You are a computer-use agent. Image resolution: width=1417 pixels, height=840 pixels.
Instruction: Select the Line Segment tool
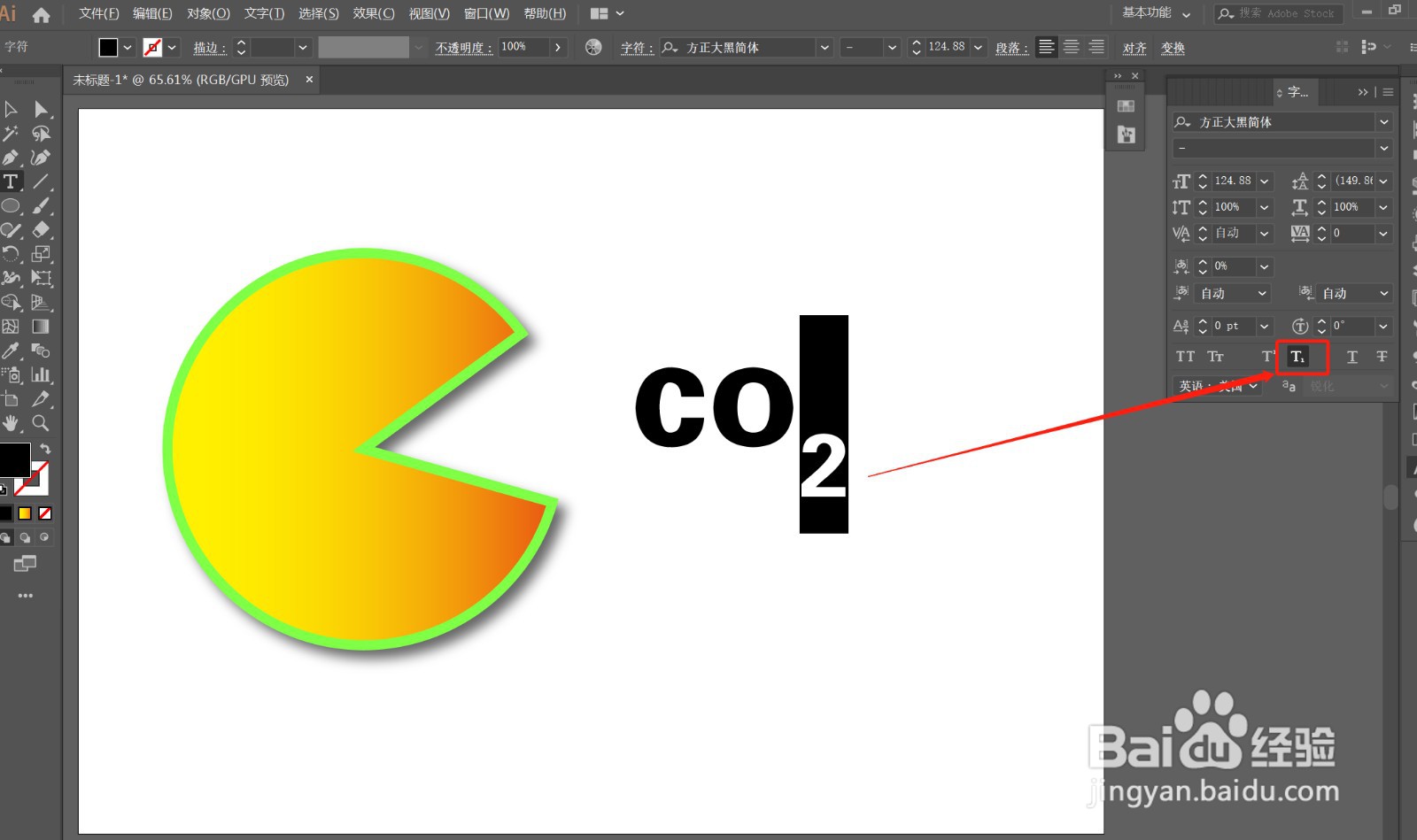pos(41,181)
